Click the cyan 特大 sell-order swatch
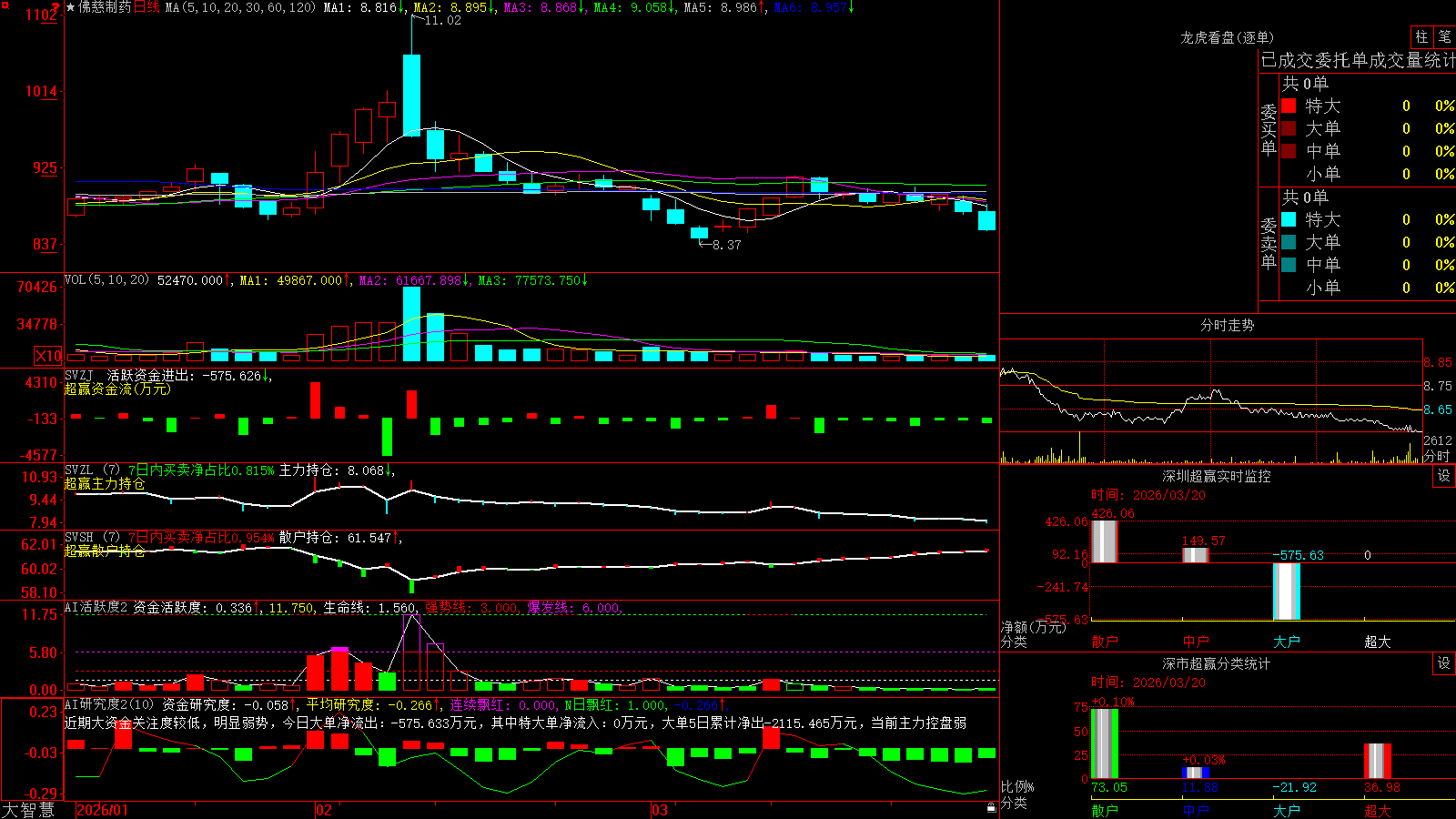 click(1289, 219)
